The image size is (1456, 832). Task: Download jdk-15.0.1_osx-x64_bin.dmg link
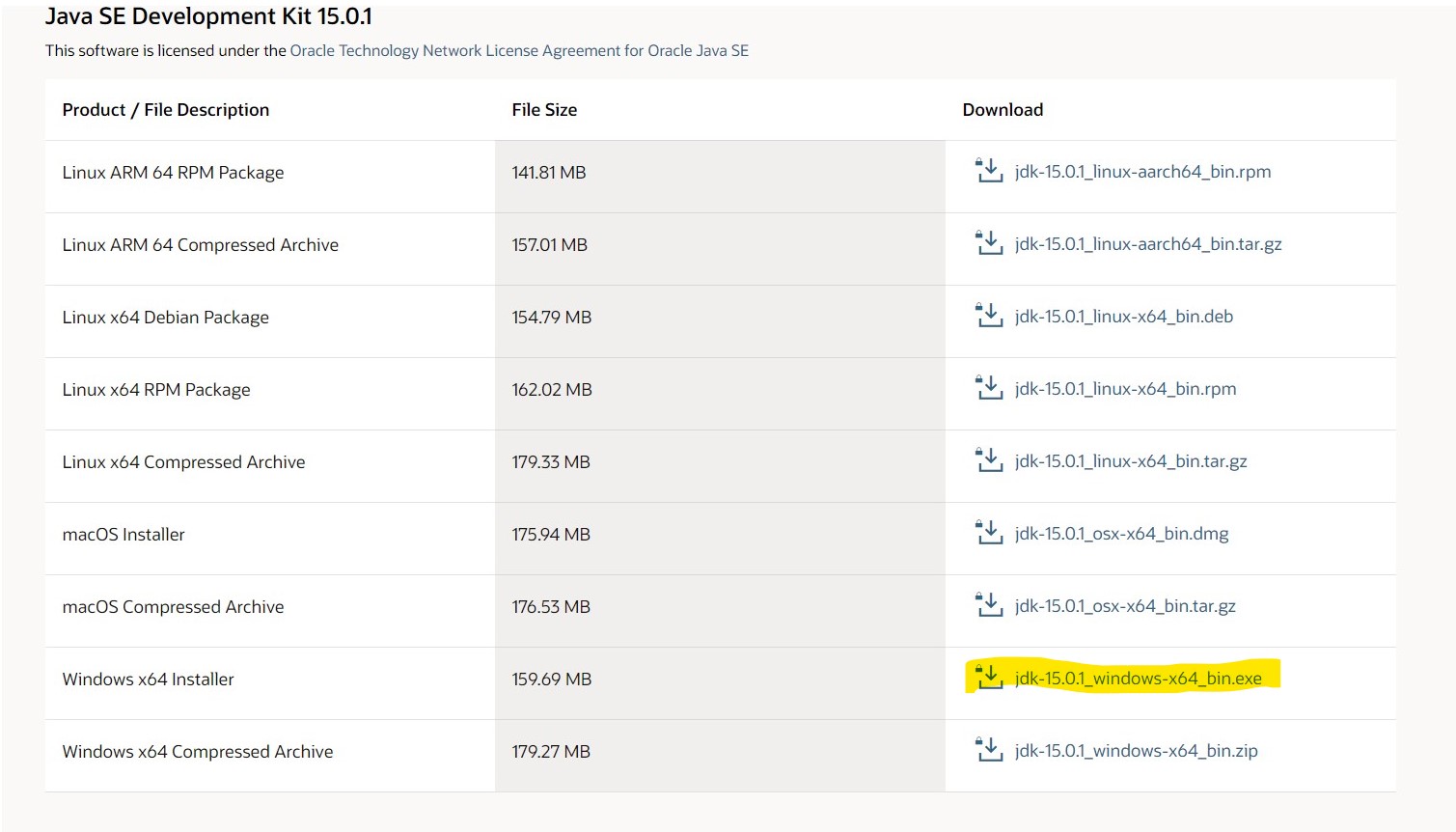tap(1121, 534)
